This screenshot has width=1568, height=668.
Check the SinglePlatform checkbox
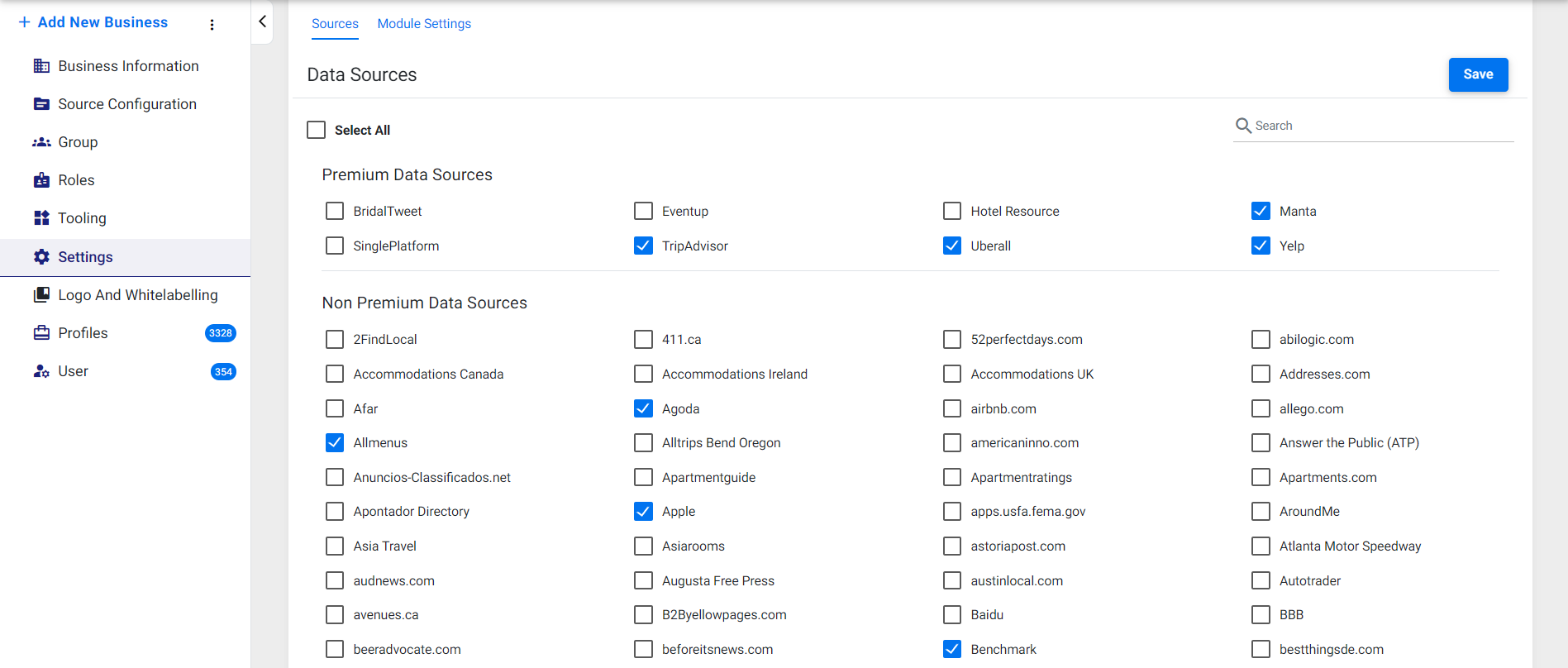[335, 246]
